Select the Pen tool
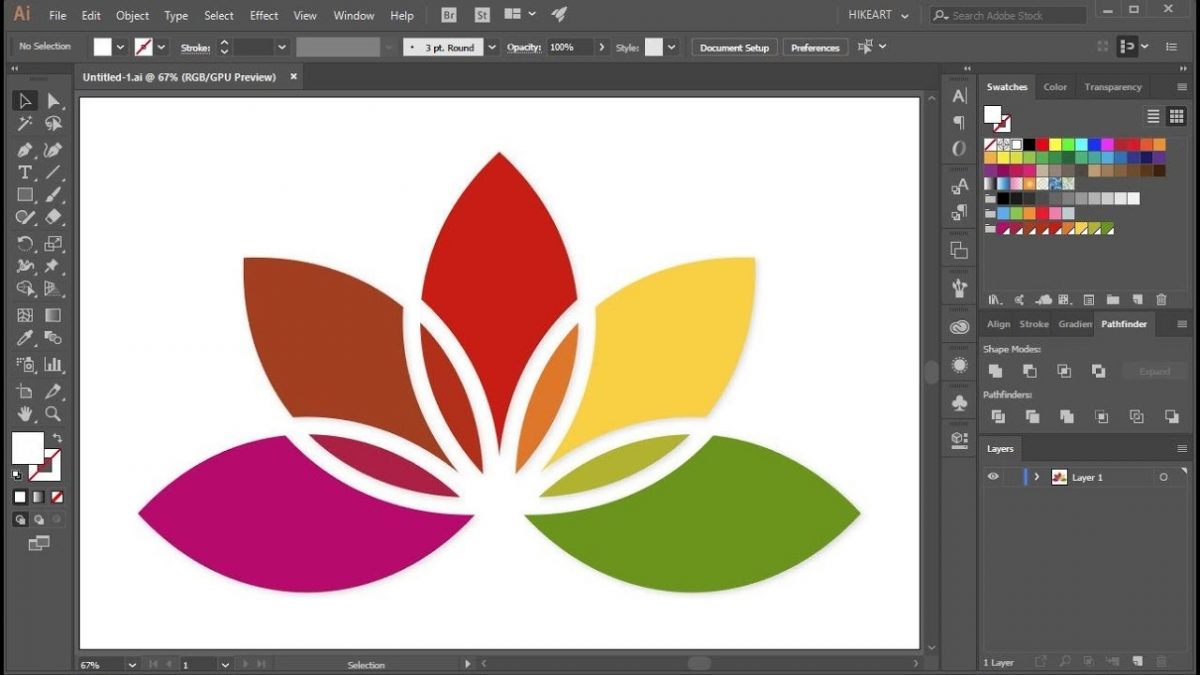This screenshot has height=675, width=1200. (25, 149)
